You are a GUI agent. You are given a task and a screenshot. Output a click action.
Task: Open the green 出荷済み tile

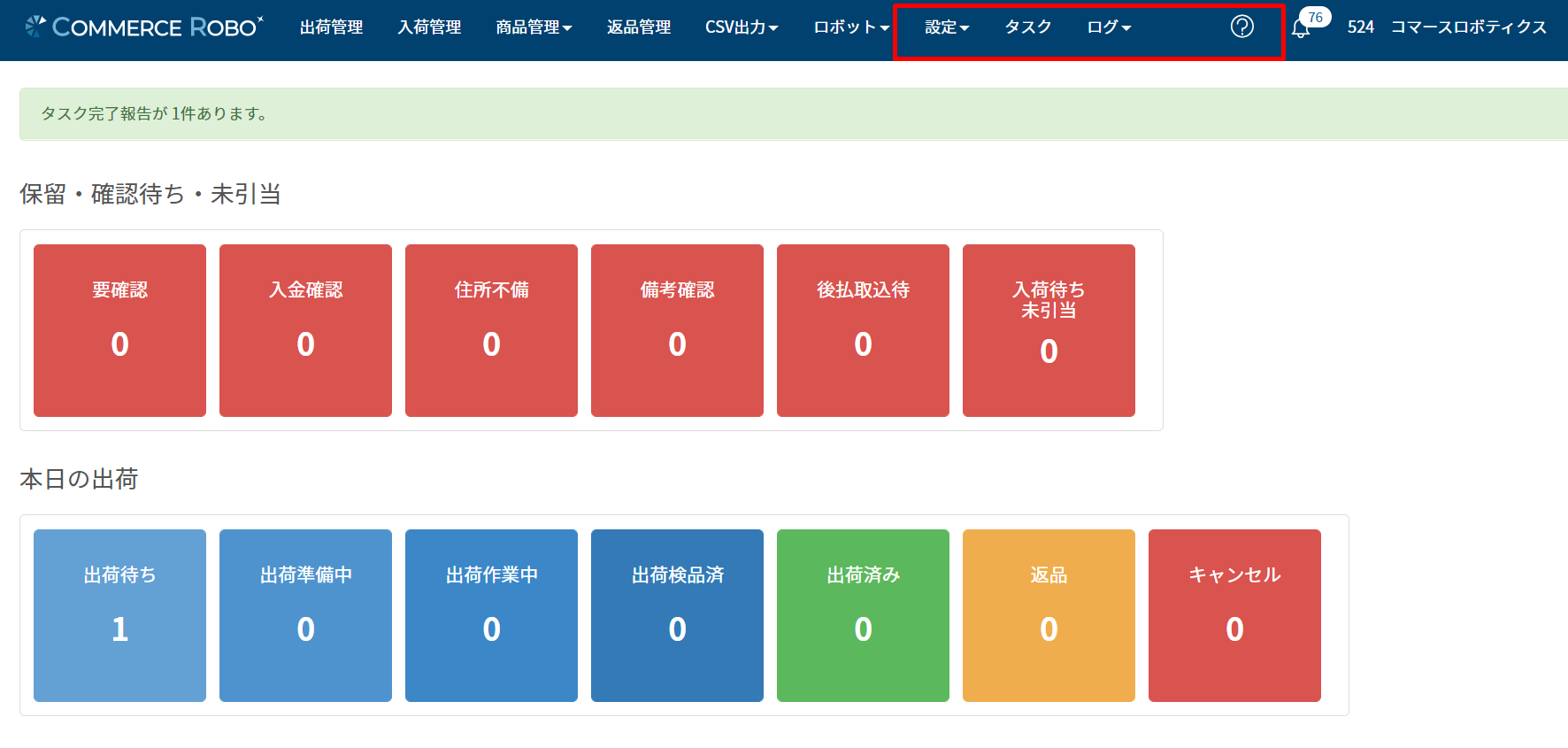pos(863,615)
